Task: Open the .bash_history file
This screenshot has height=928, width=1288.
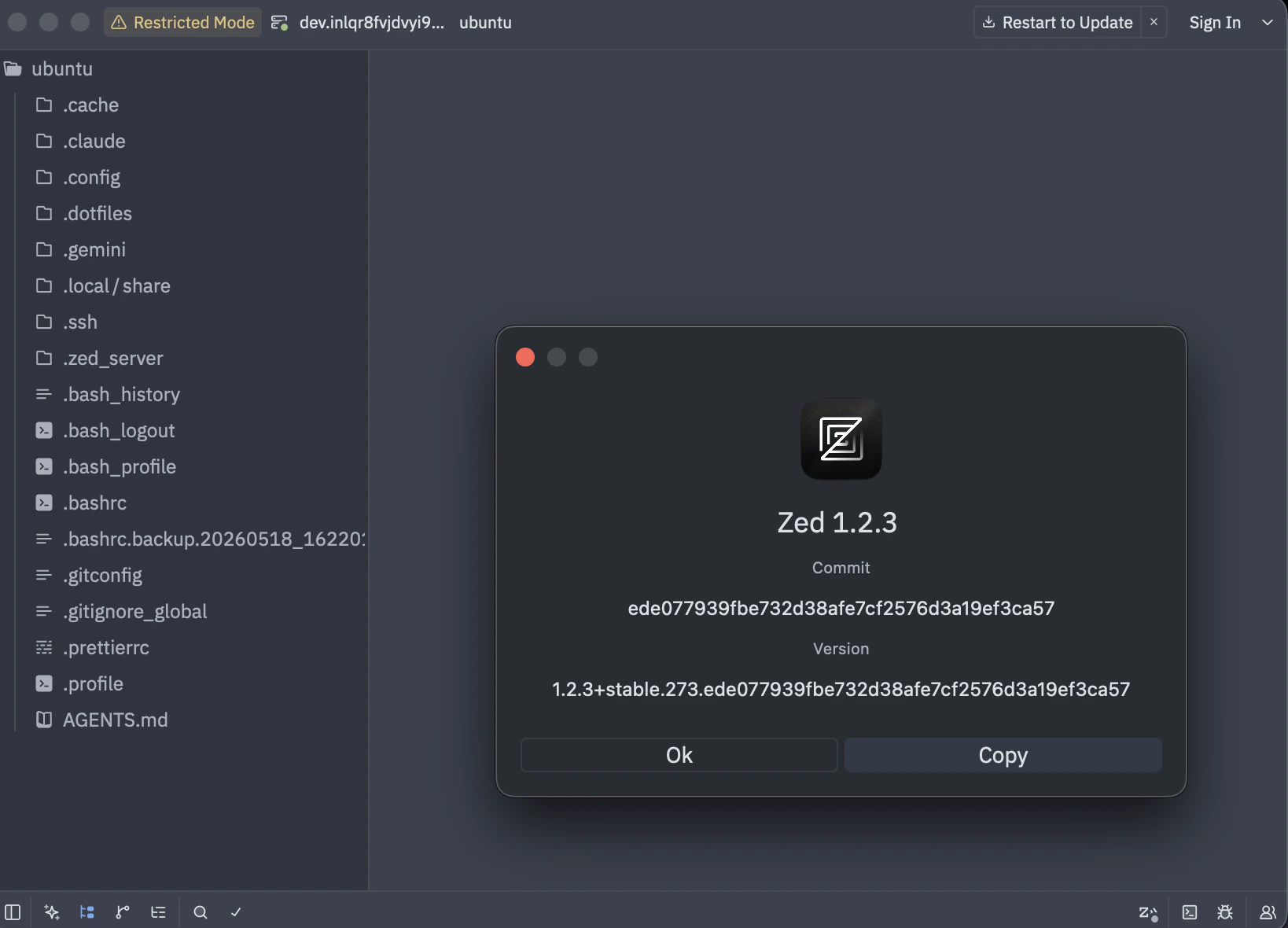Action: coord(184,394)
